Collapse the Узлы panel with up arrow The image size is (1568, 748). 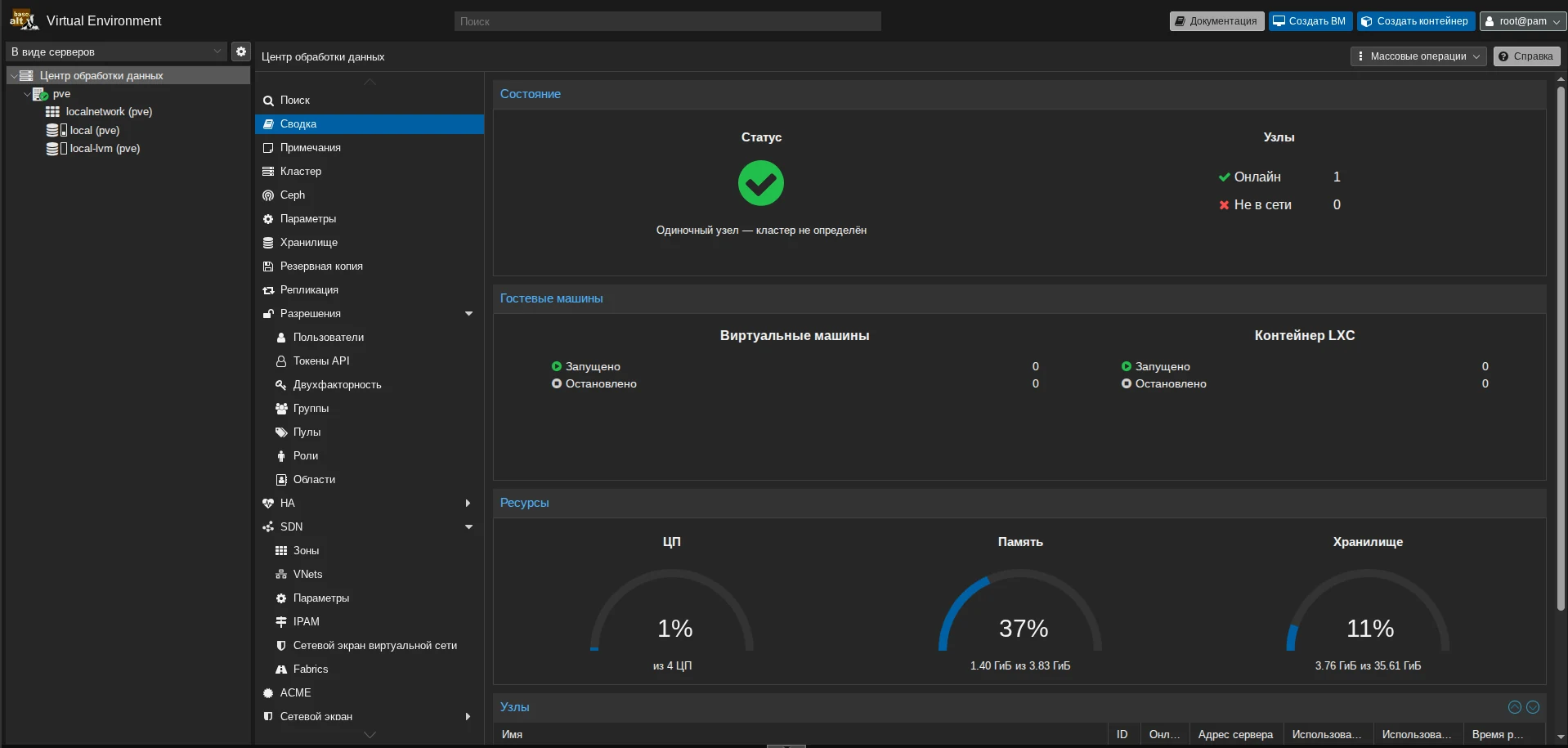pyautogui.click(x=1515, y=707)
